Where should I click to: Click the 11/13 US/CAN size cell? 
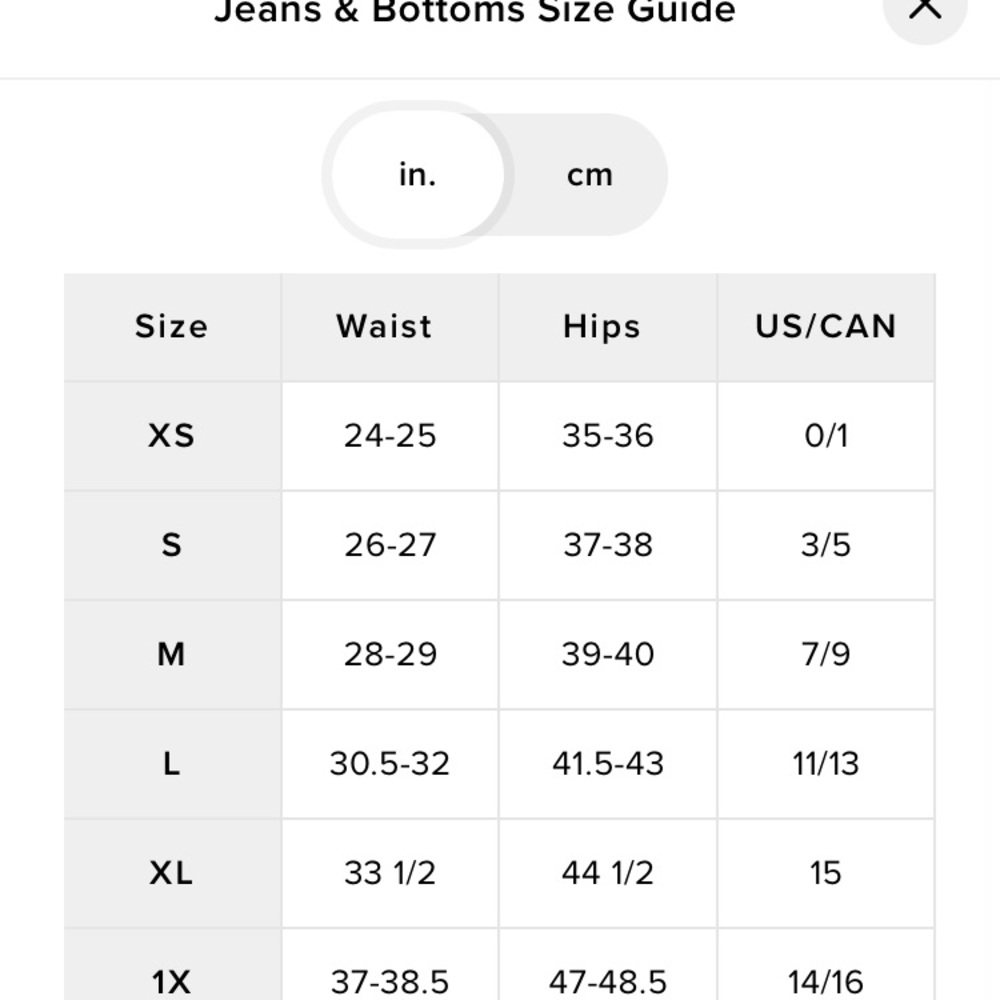pyautogui.click(x=826, y=763)
